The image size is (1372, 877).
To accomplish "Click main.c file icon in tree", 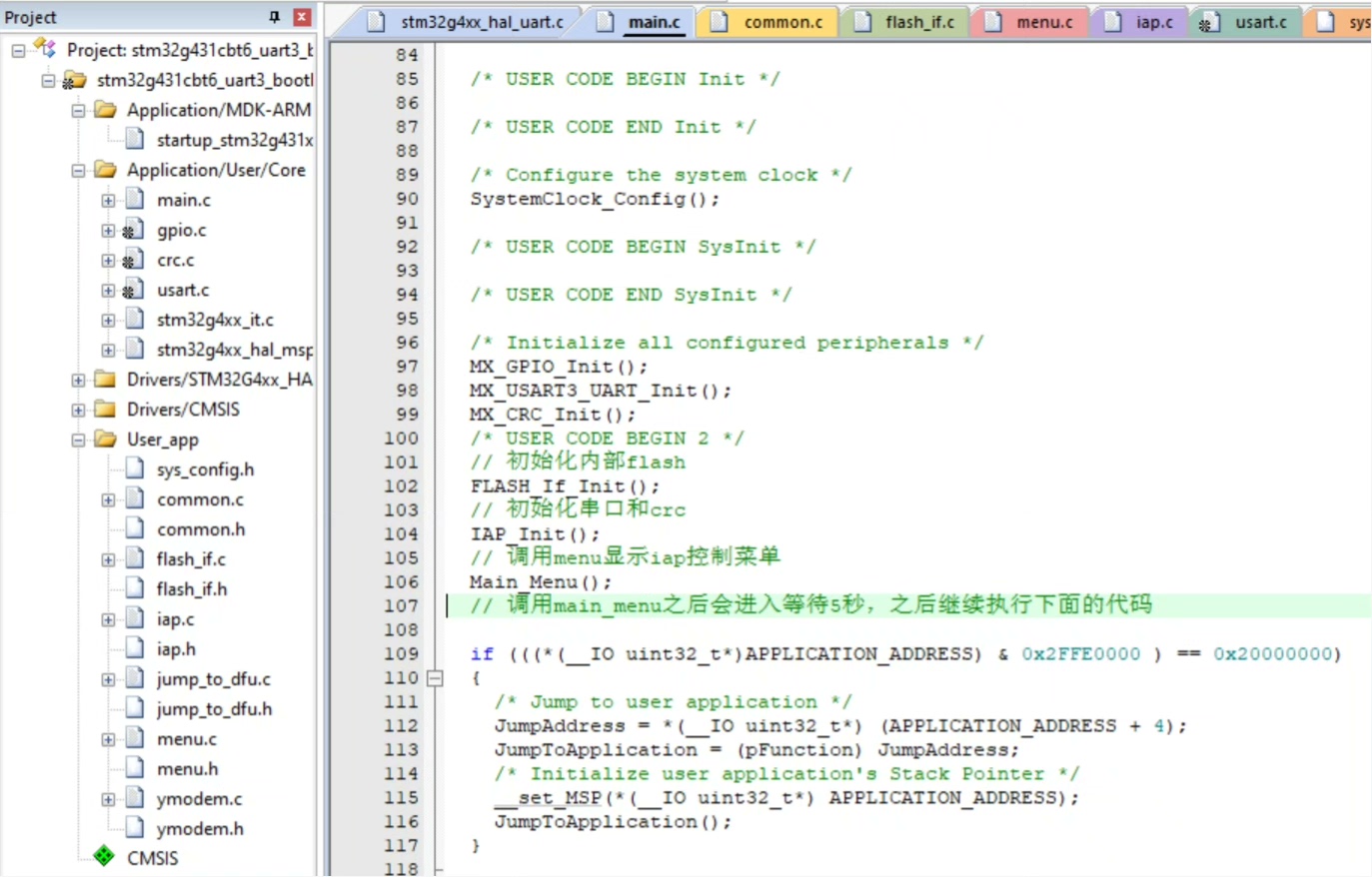I will coord(135,199).
